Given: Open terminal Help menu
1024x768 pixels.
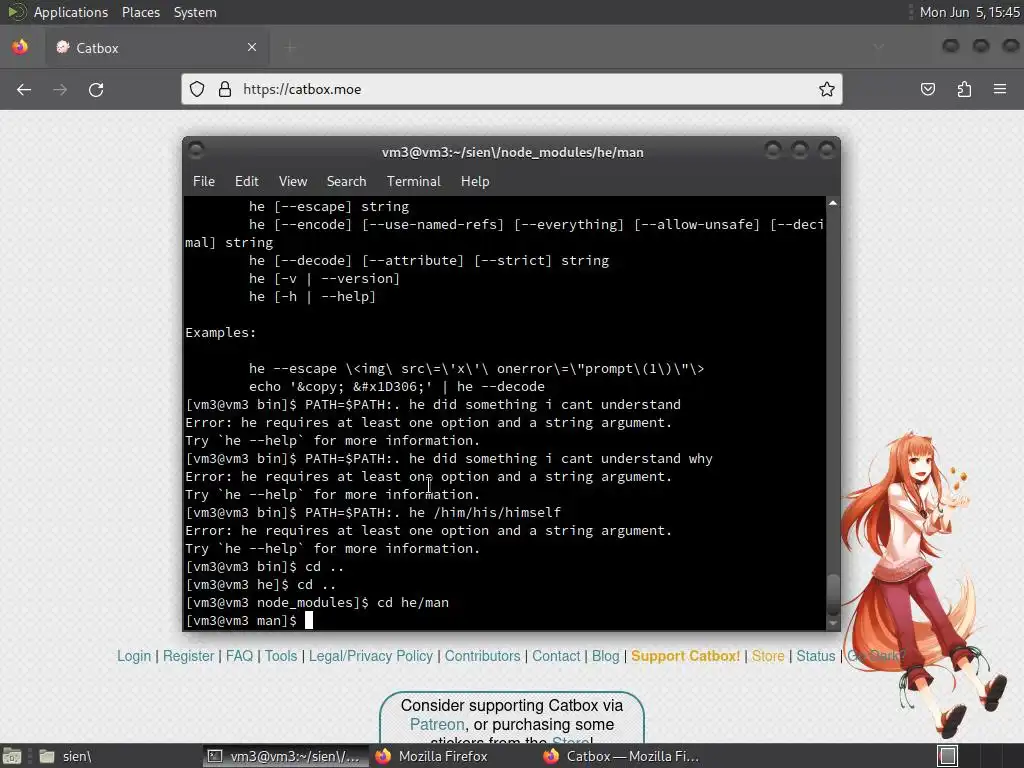Looking at the screenshot, I should coord(475,182).
